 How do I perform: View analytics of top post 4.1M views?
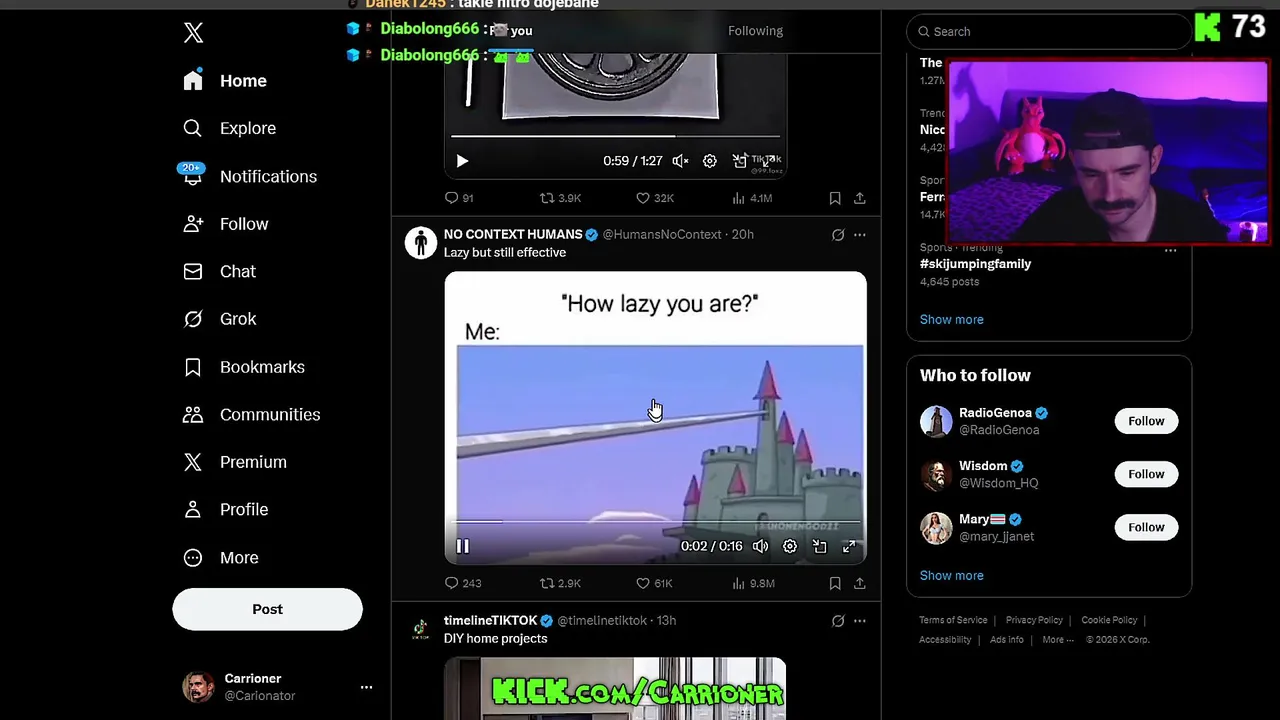coord(752,198)
